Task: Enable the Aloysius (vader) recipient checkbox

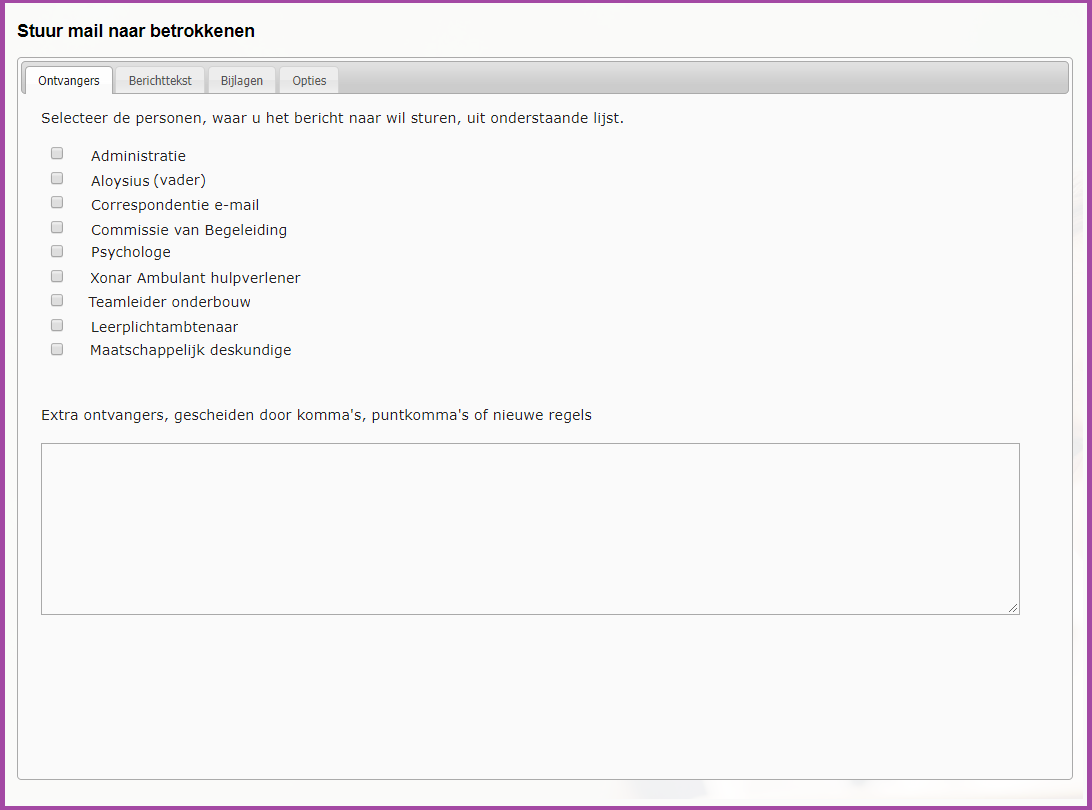Action: point(57,178)
